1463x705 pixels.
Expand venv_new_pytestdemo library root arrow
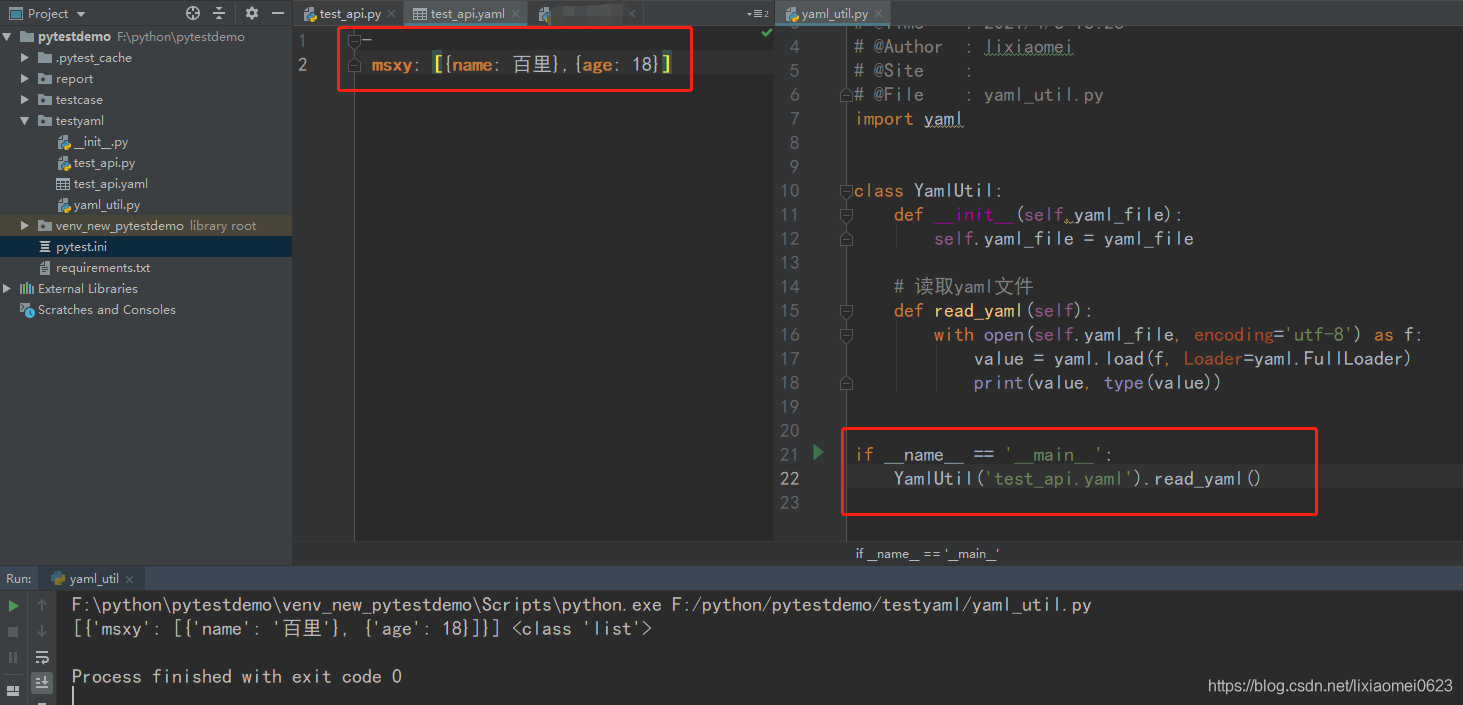[x=25, y=226]
